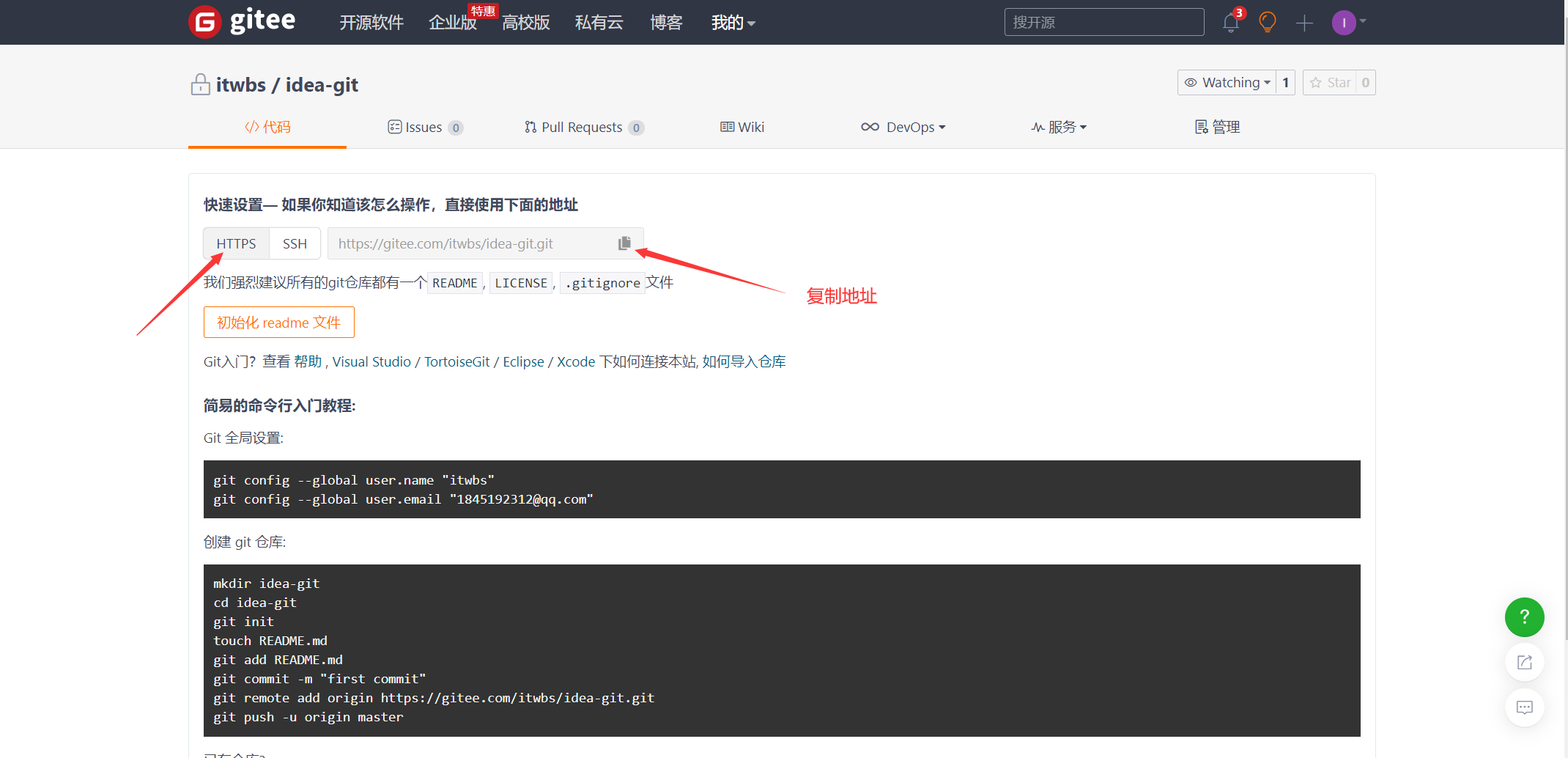Expand the avatar dropdown arrow
The height and width of the screenshot is (758, 1568).
(1363, 21)
